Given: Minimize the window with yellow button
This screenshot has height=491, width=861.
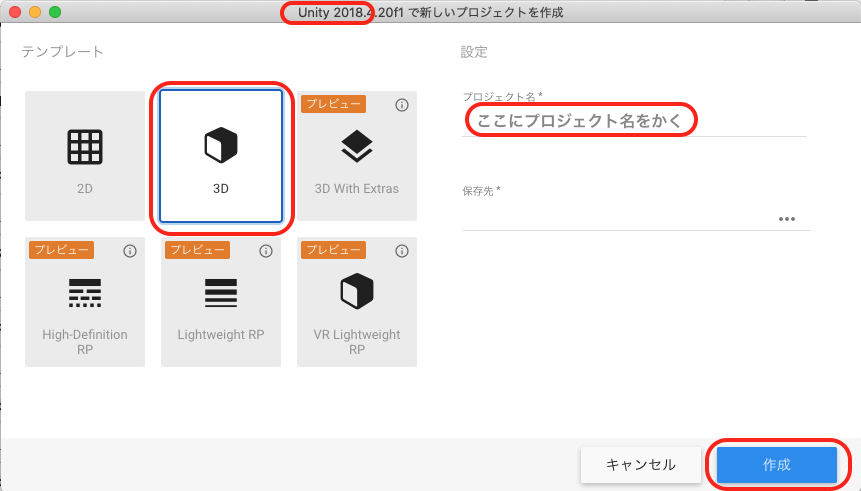Looking at the screenshot, I should point(34,12).
